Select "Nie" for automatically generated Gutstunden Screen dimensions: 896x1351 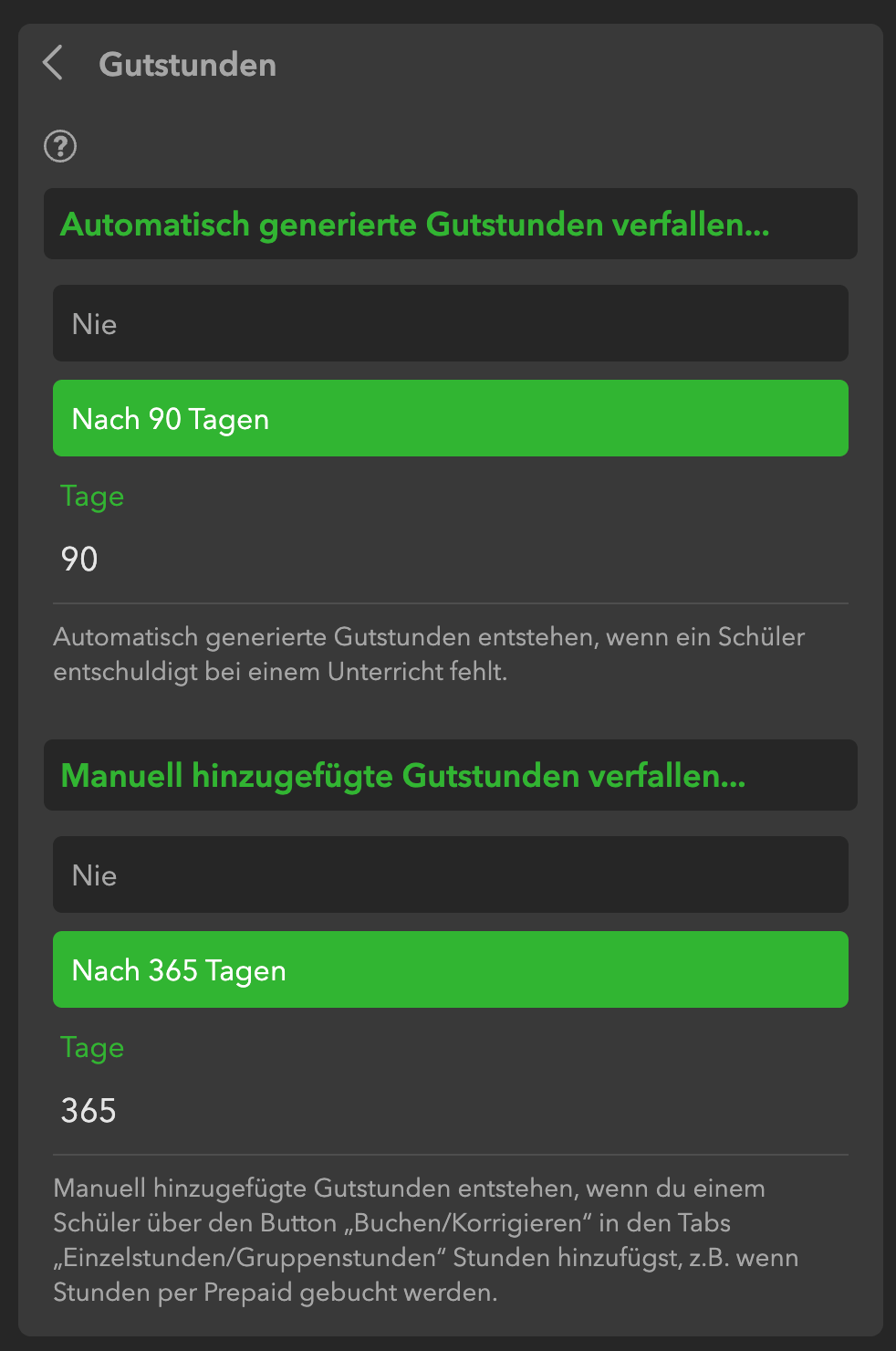click(451, 324)
